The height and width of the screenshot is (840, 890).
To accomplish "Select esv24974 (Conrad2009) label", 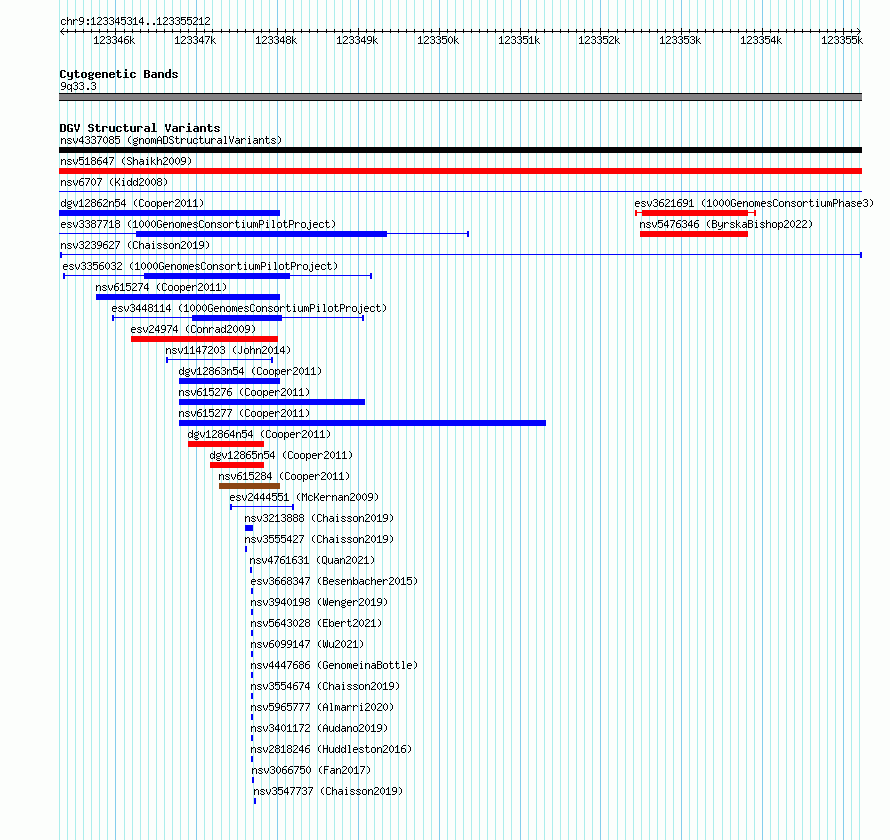I will coord(193,329).
